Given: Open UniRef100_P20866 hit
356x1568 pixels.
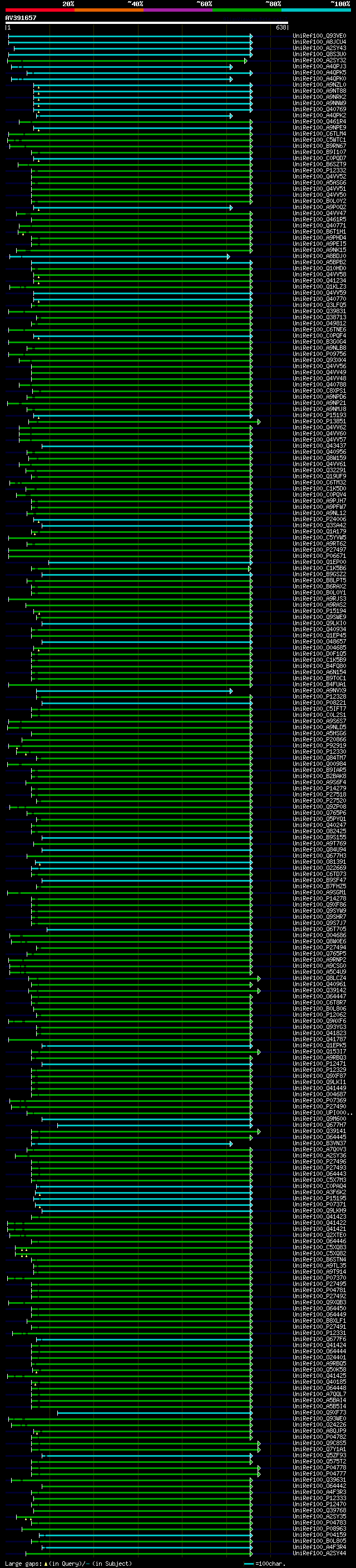Looking at the screenshot, I should (x=319, y=739).
